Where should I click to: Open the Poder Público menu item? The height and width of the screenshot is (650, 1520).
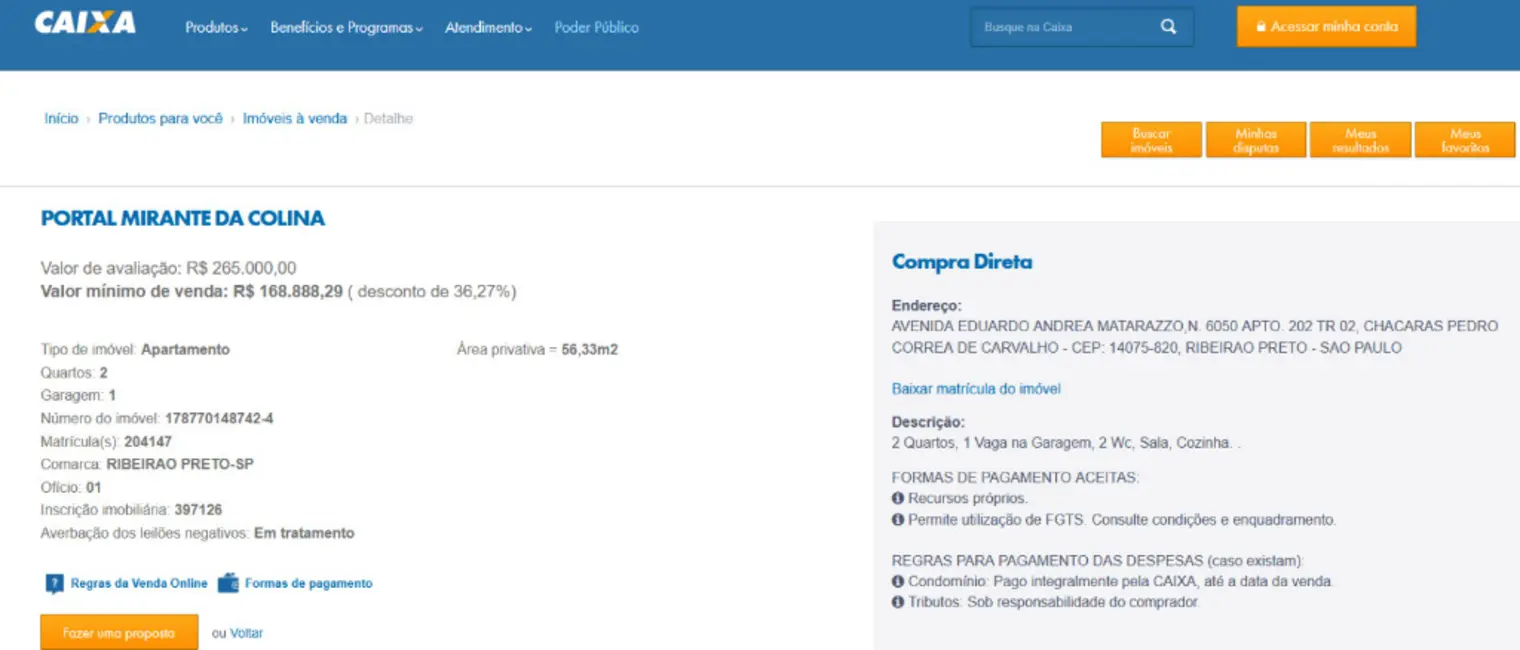[596, 28]
